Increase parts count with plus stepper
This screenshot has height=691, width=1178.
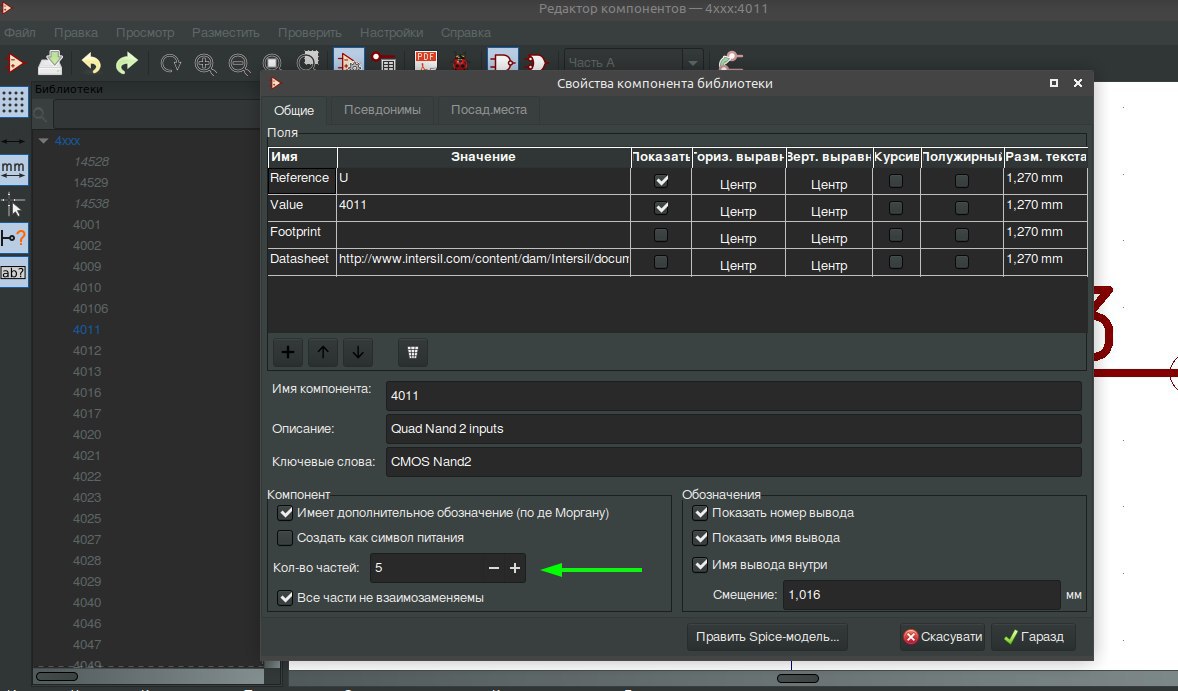(x=515, y=568)
